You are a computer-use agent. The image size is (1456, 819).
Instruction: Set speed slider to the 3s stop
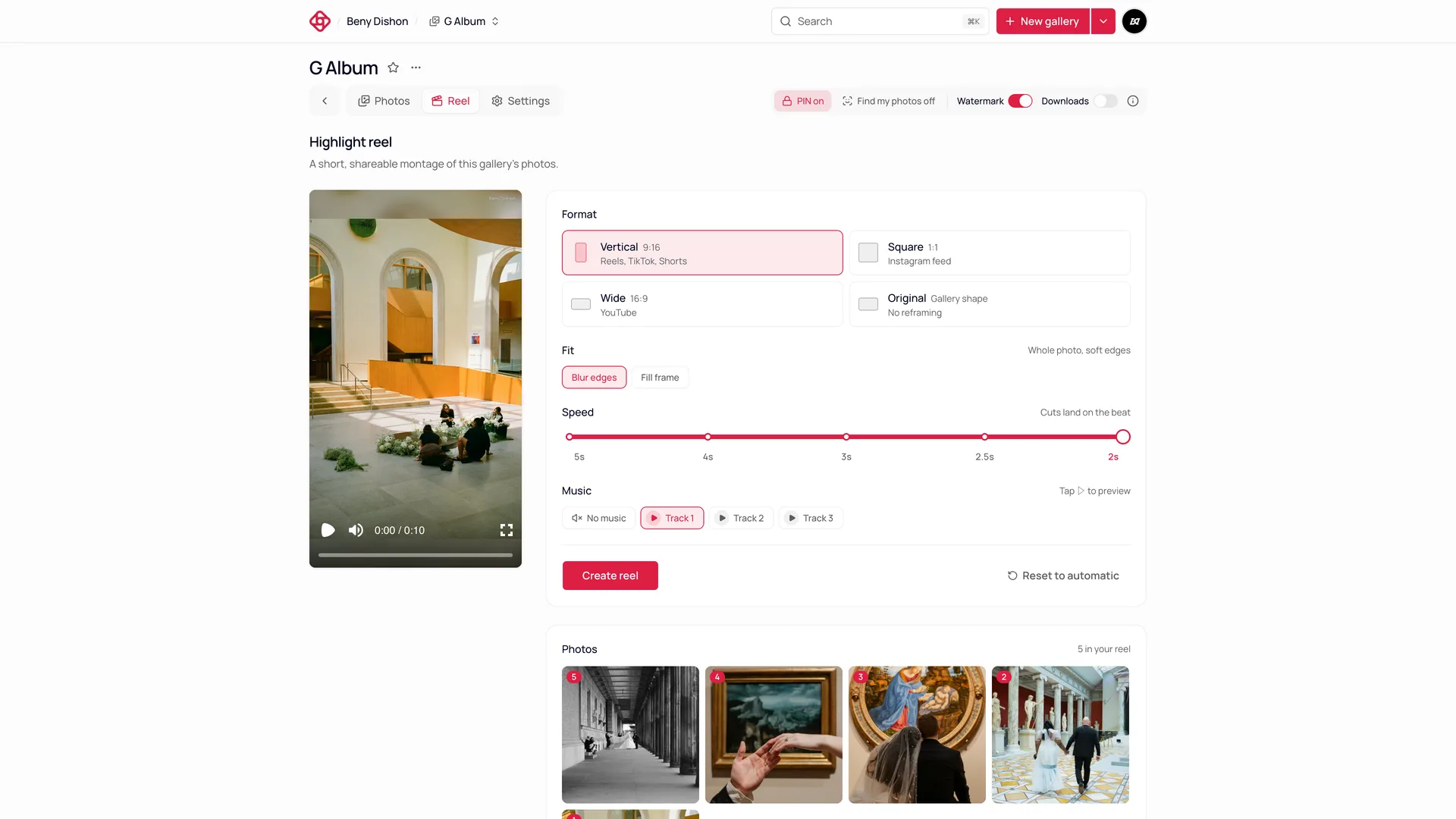click(x=846, y=437)
